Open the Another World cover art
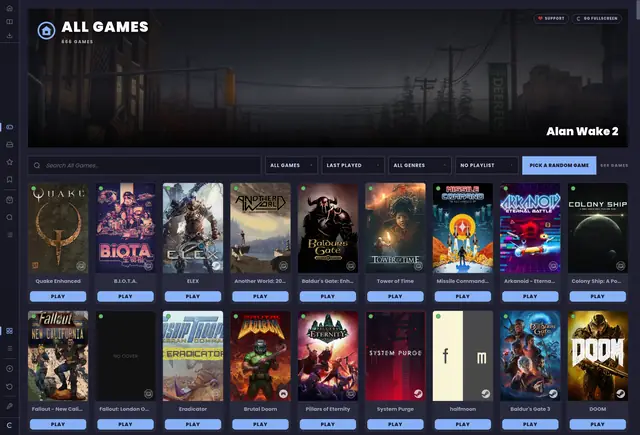This screenshot has height=435, width=640. point(260,228)
